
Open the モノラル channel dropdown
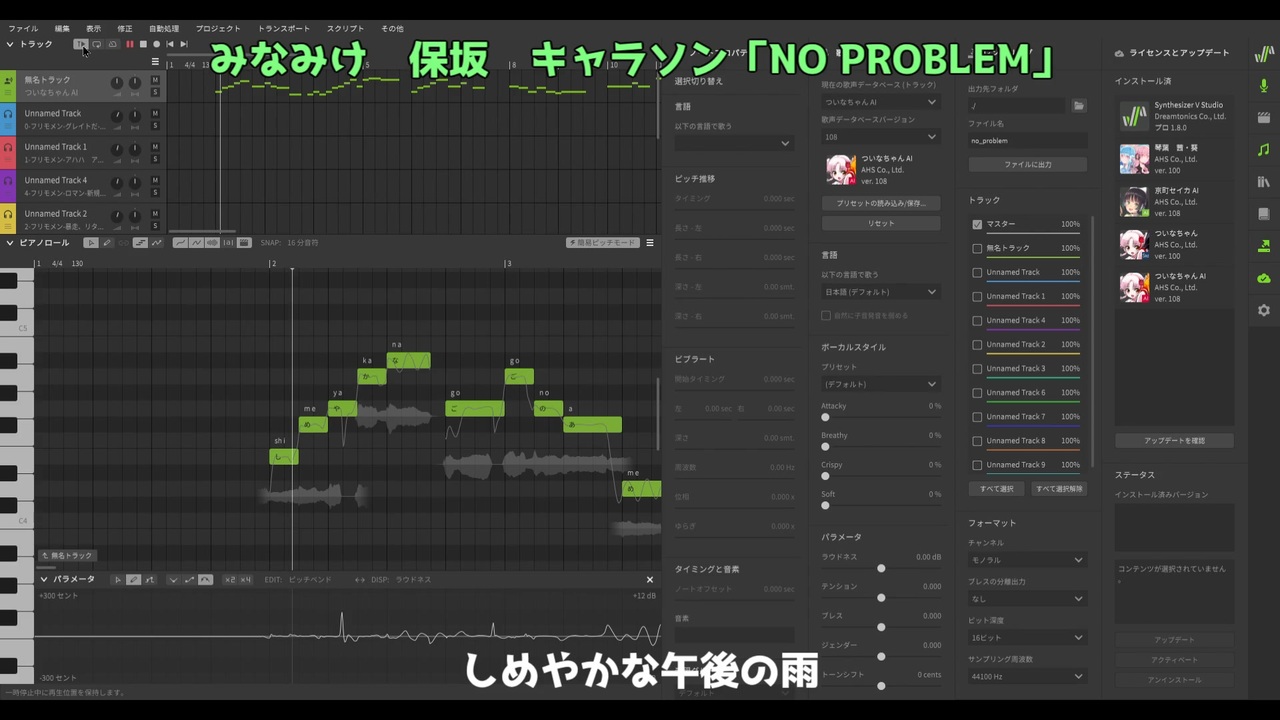1027,560
